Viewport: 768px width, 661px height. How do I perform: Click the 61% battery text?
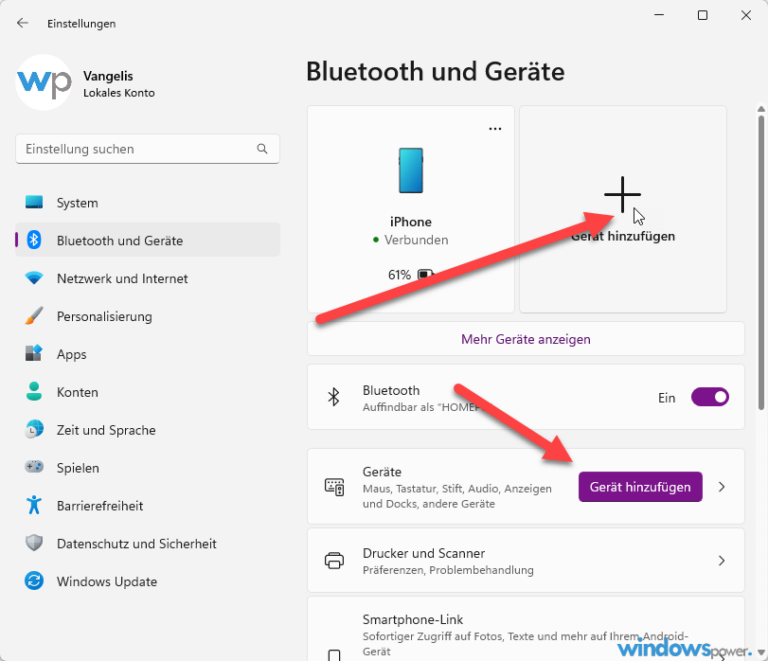point(399,275)
